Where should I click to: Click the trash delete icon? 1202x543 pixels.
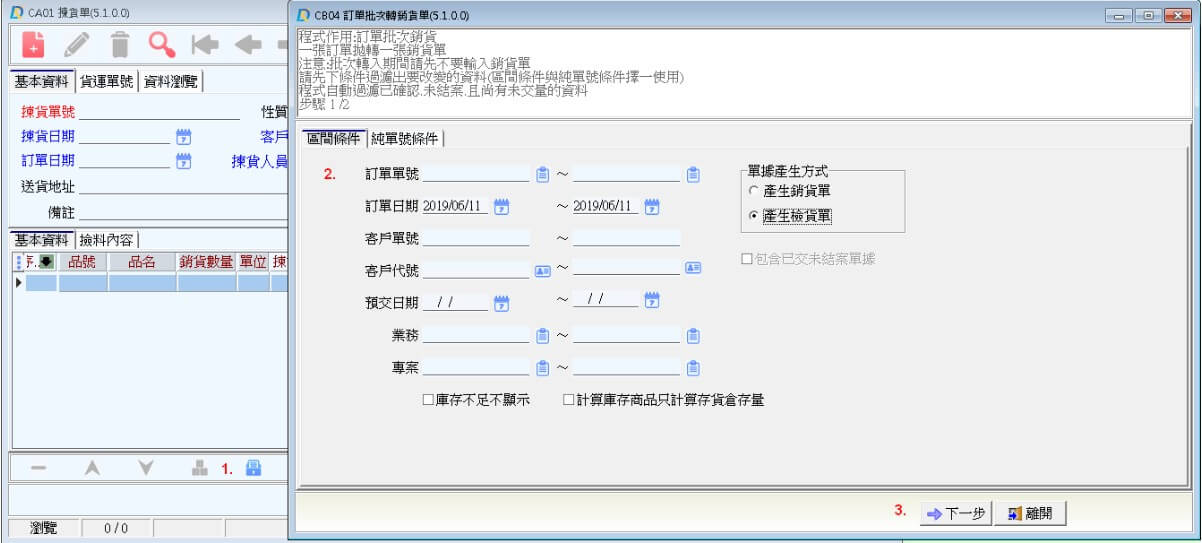(120, 44)
